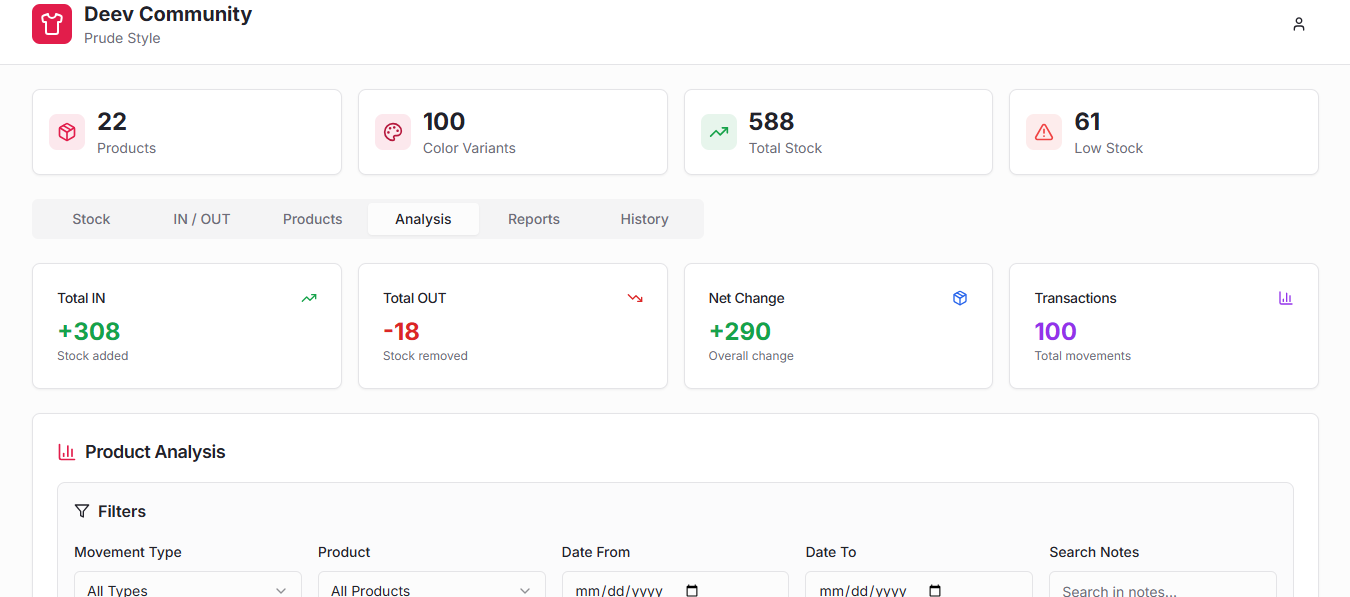Open the Date To calendar picker

tap(935, 589)
